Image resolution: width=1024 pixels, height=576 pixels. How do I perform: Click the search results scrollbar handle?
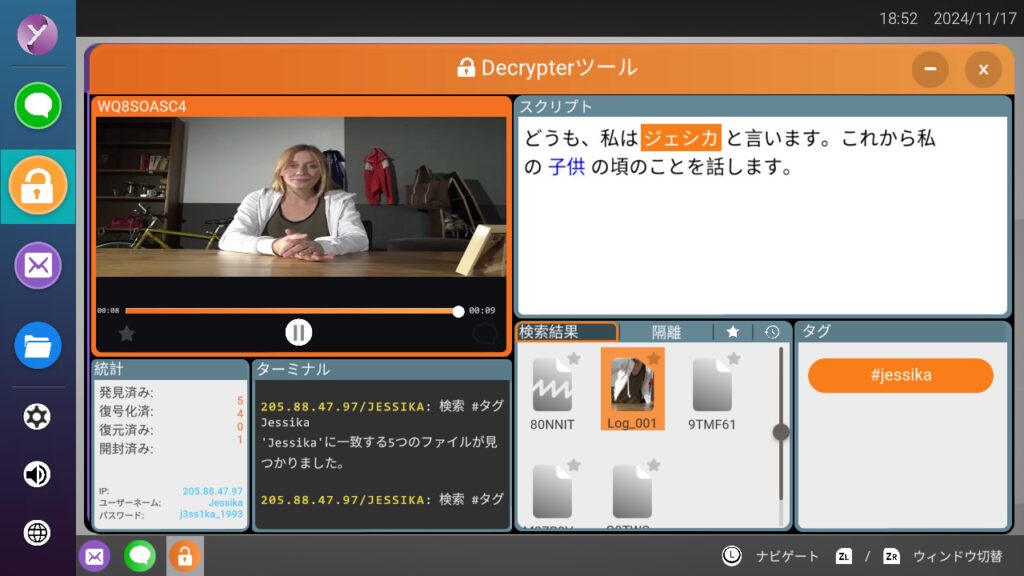pyautogui.click(x=780, y=432)
